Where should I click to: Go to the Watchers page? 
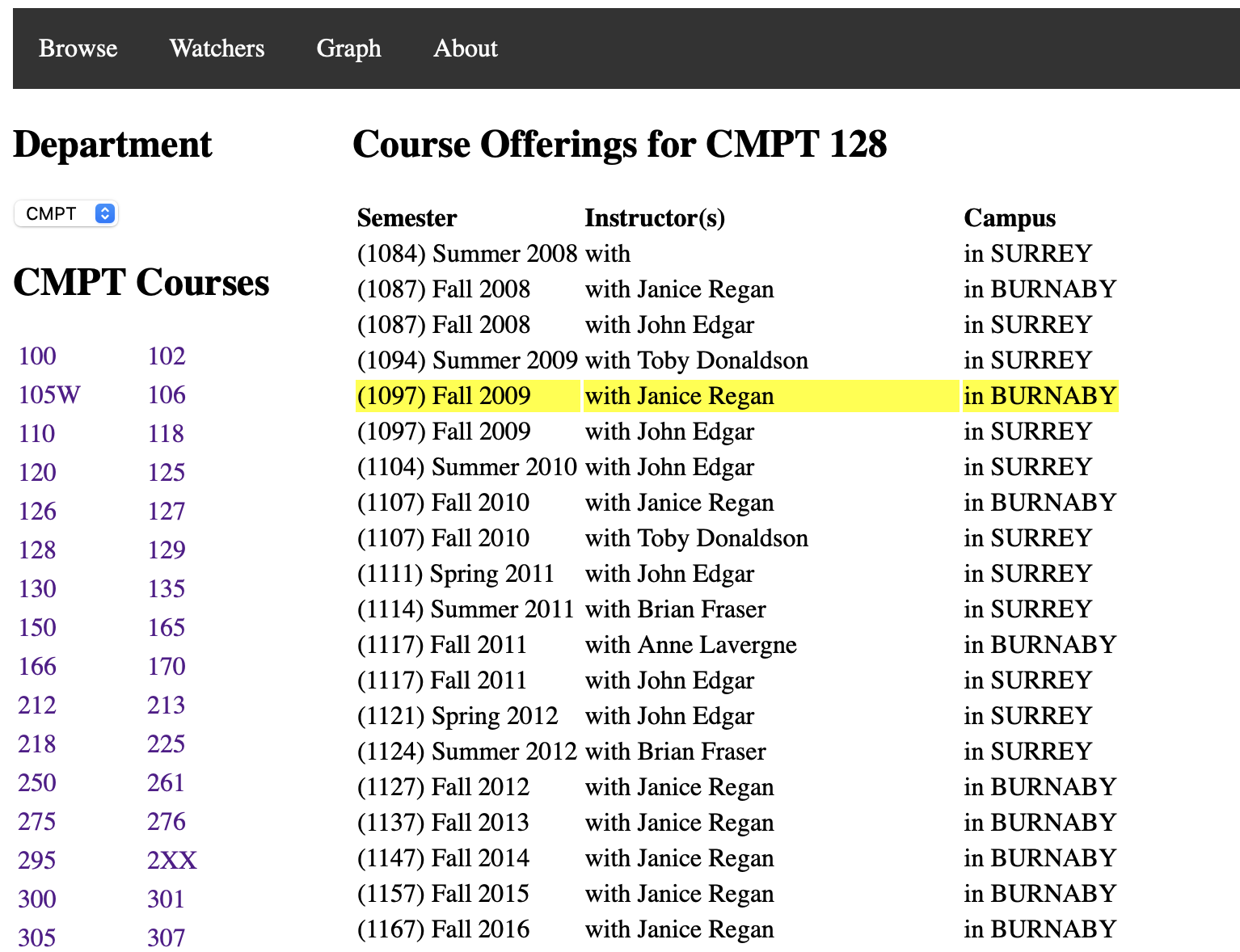[x=217, y=48]
